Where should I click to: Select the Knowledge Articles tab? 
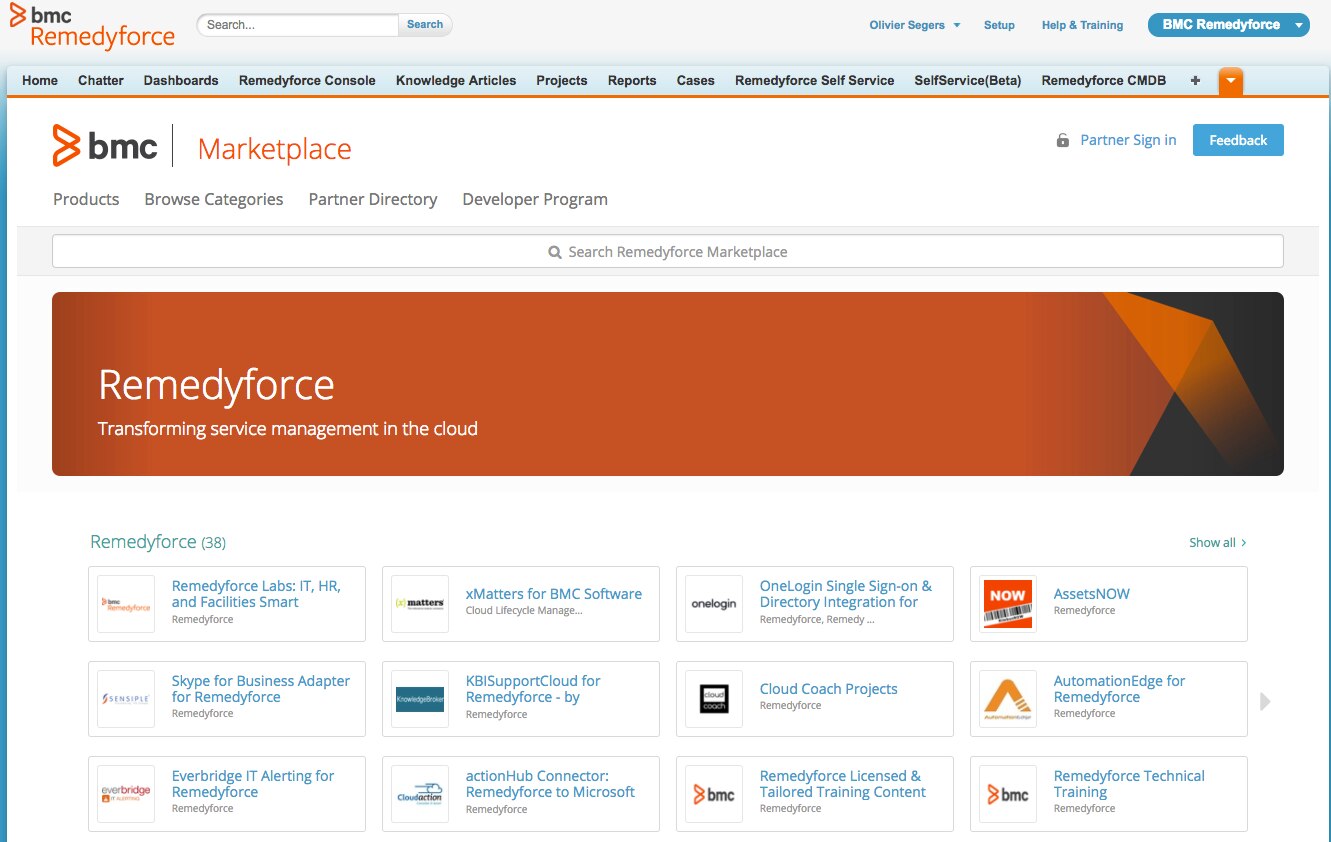coord(456,81)
